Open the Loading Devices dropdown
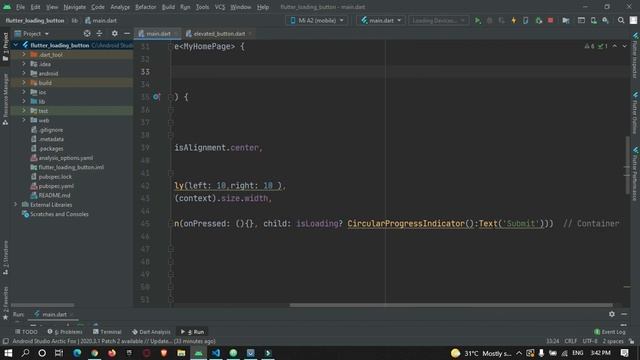 pyautogui.click(x=438, y=20)
